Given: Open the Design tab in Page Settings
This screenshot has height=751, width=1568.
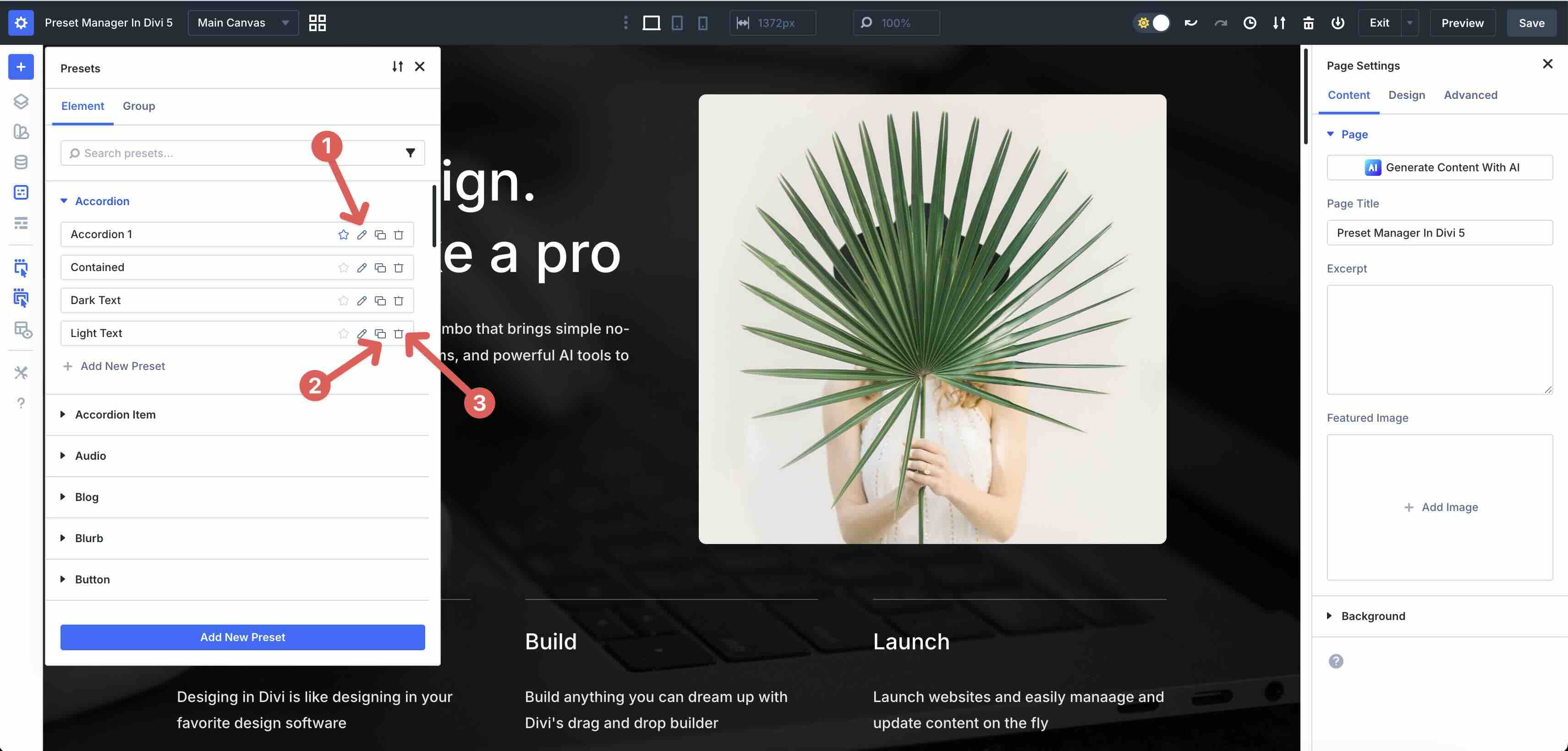Looking at the screenshot, I should coord(1406,95).
